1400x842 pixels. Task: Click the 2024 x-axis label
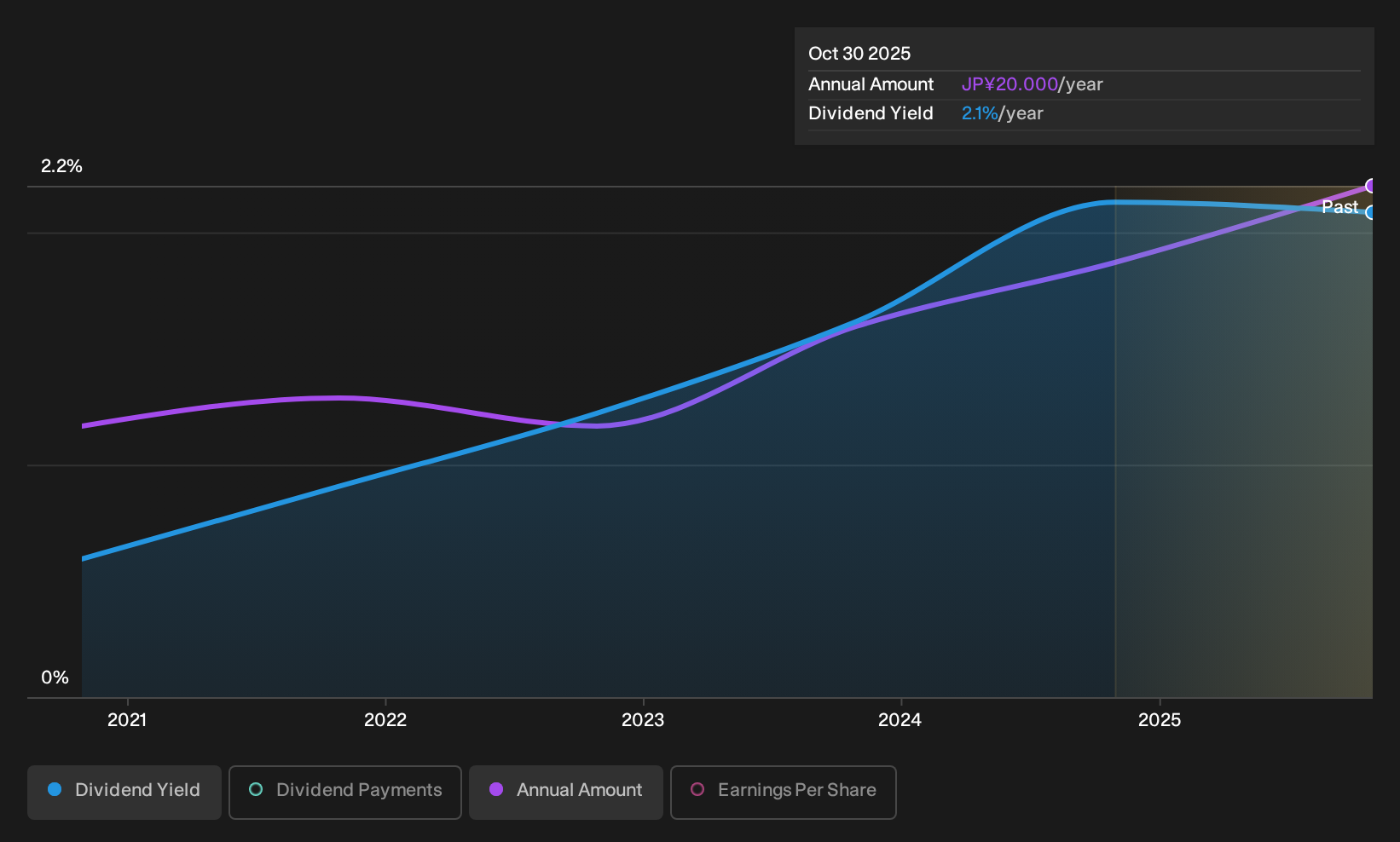click(900, 720)
